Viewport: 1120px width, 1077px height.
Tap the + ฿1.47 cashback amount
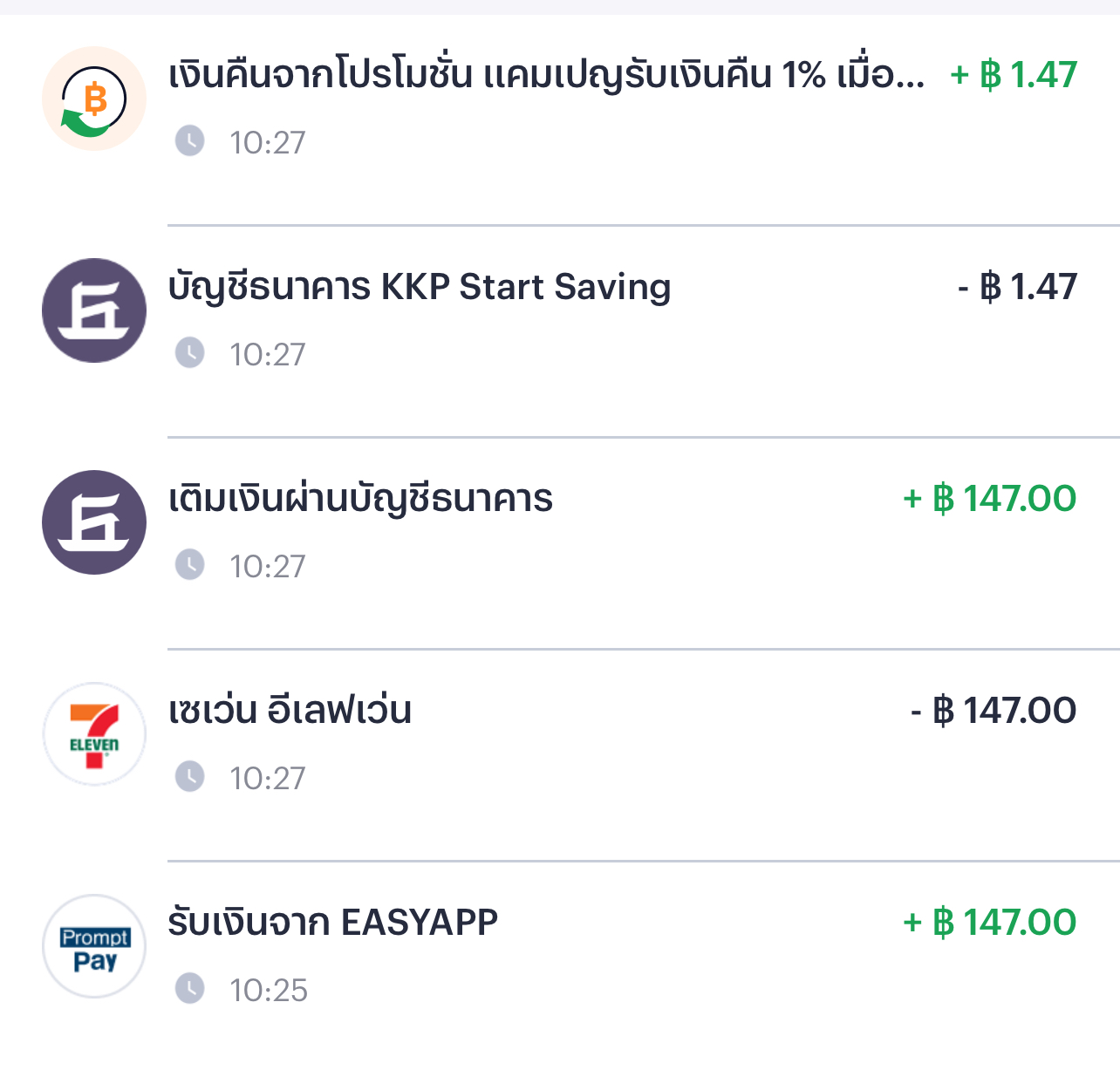(x=1014, y=75)
